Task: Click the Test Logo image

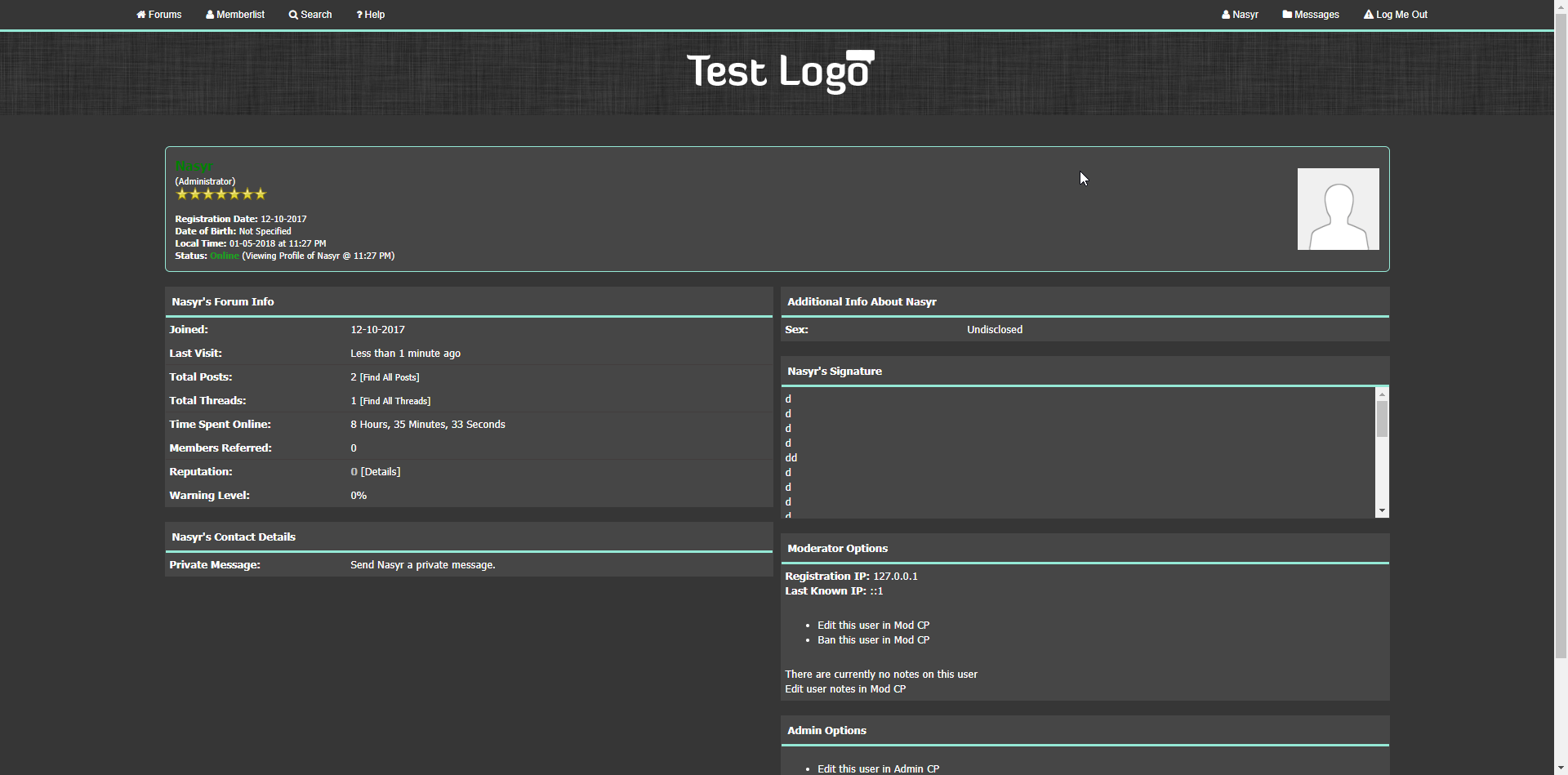Action: [x=780, y=72]
